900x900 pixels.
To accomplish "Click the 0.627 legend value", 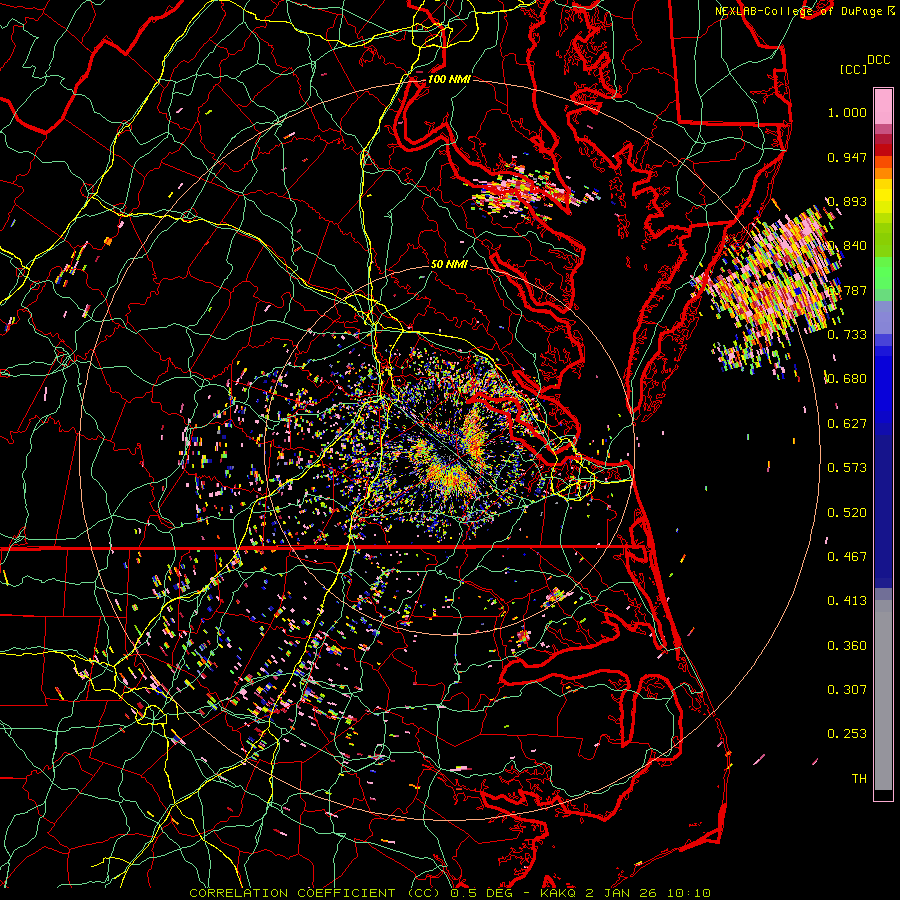I will [x=847, y=424].
